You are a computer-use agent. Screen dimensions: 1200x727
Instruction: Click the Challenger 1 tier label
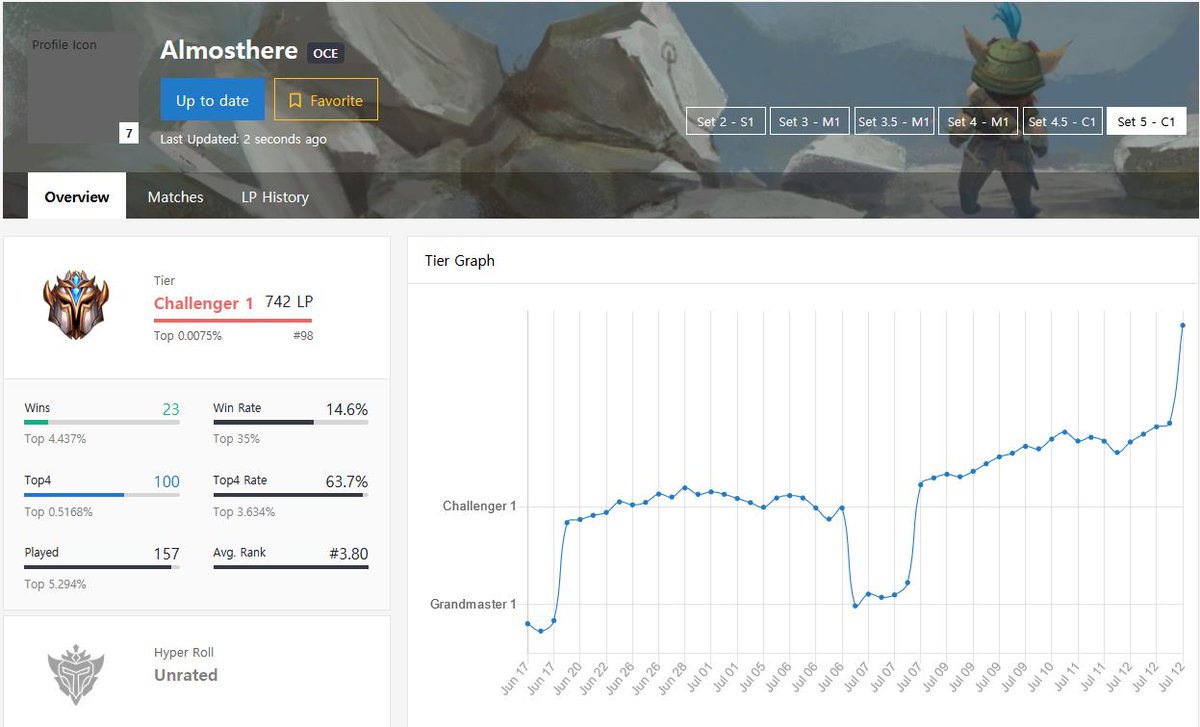[204, 303]
